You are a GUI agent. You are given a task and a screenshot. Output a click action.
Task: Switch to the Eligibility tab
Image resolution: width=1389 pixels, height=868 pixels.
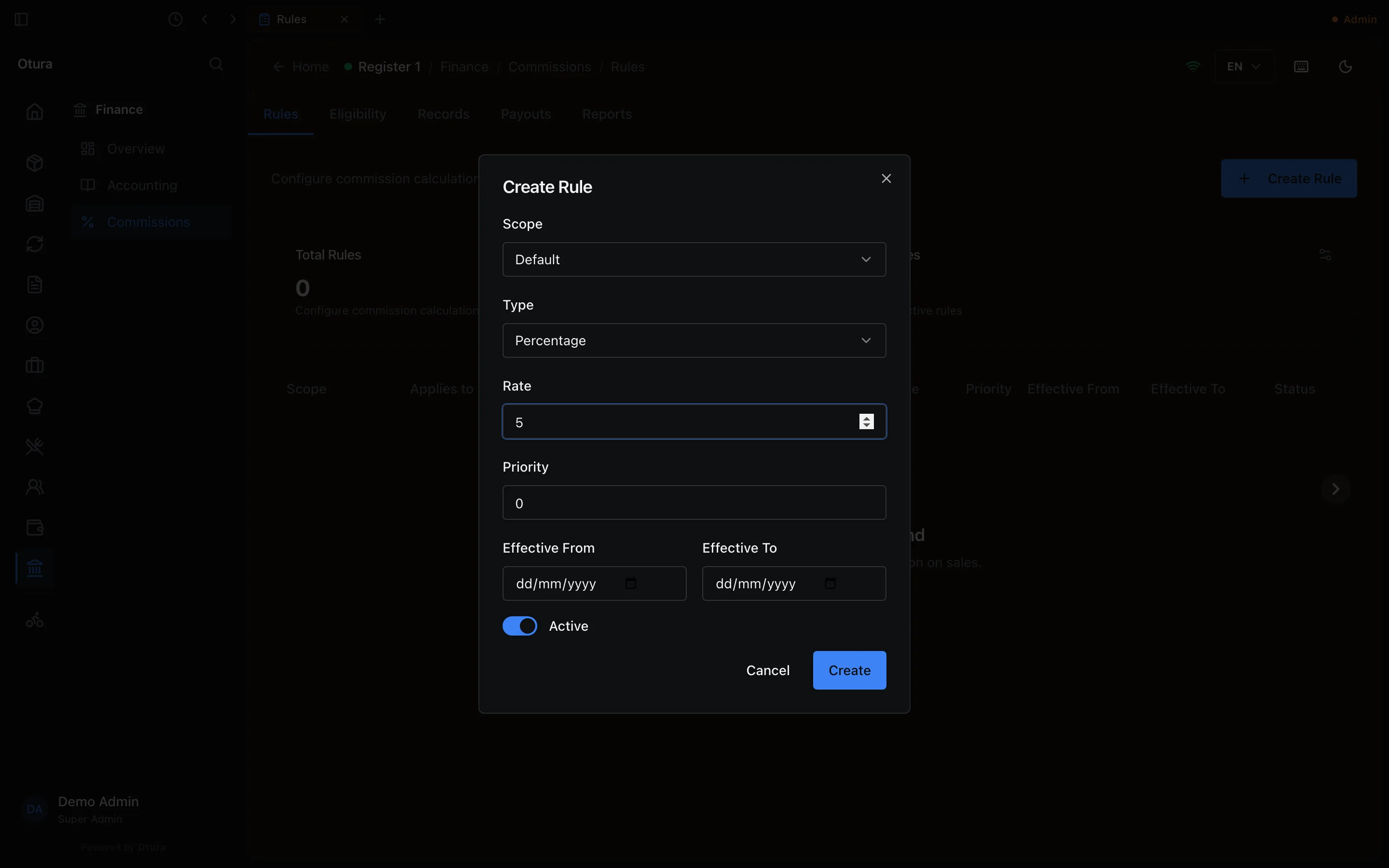coord(357,114)
